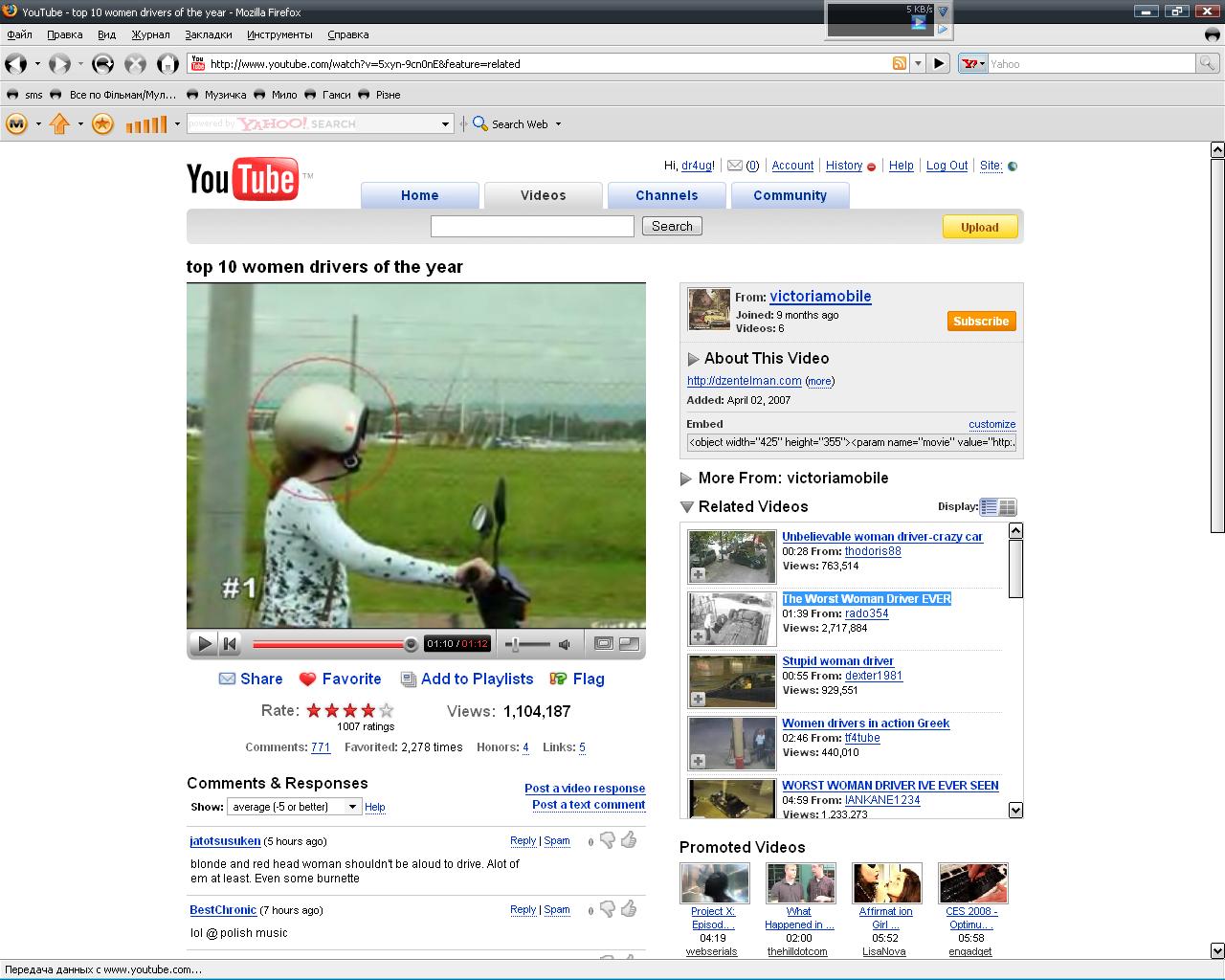Add 'Unbelievable woman driver-crazy car' via plus icon

point(699,574)
